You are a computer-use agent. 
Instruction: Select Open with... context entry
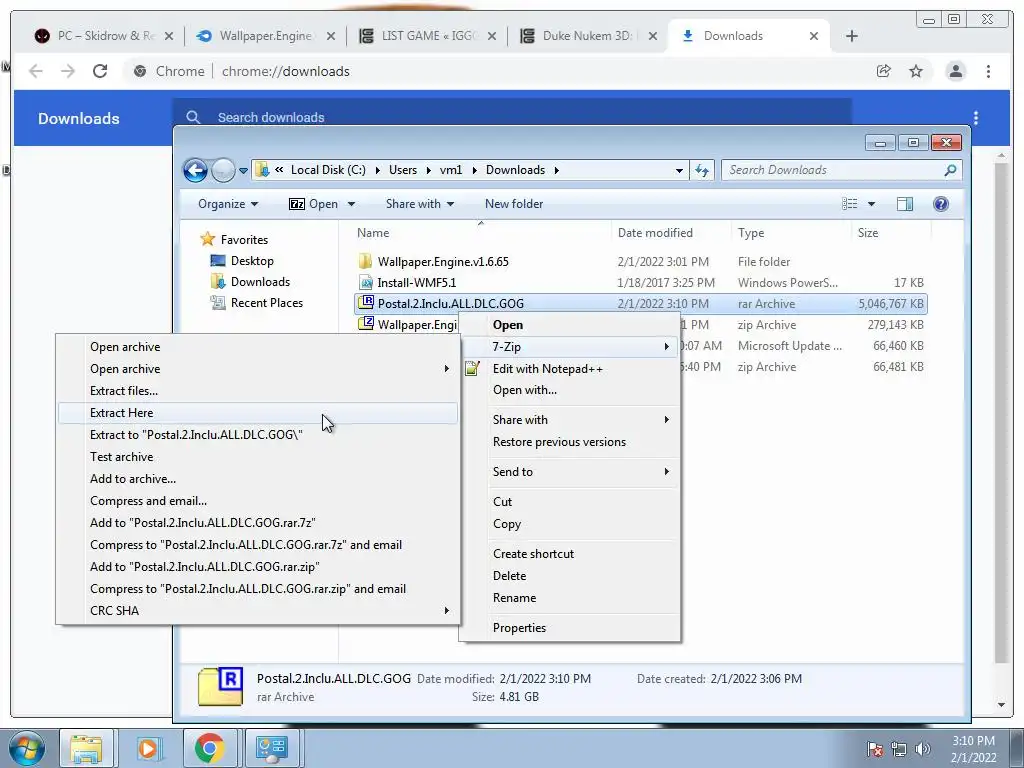tap(569, 390)
